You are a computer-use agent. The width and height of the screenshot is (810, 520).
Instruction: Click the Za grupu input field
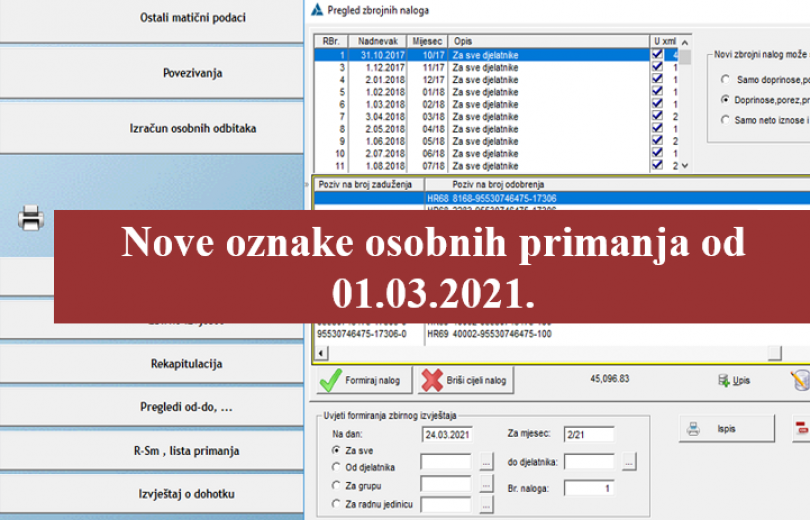pos(446,484)
